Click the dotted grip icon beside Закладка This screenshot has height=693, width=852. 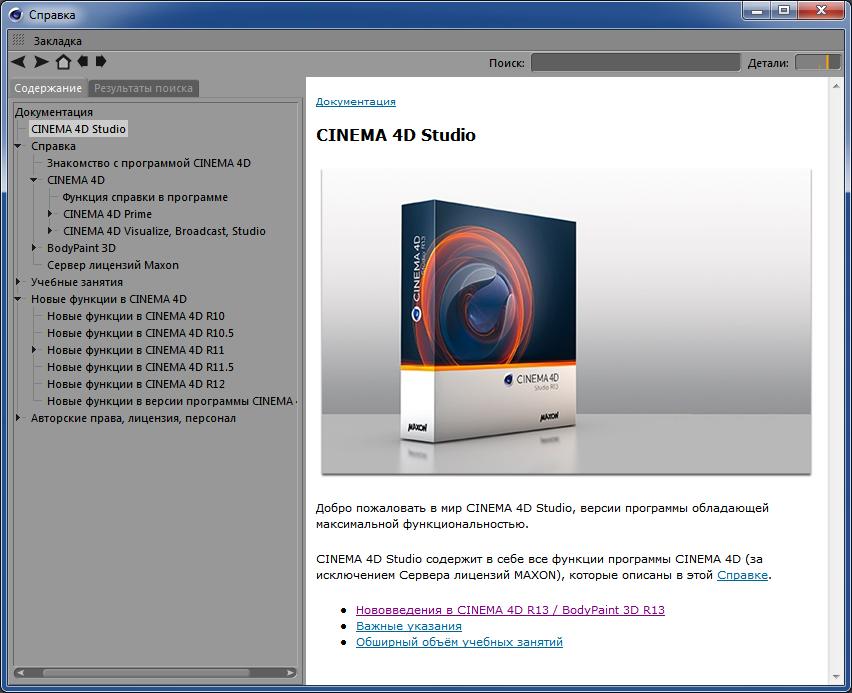18,40
